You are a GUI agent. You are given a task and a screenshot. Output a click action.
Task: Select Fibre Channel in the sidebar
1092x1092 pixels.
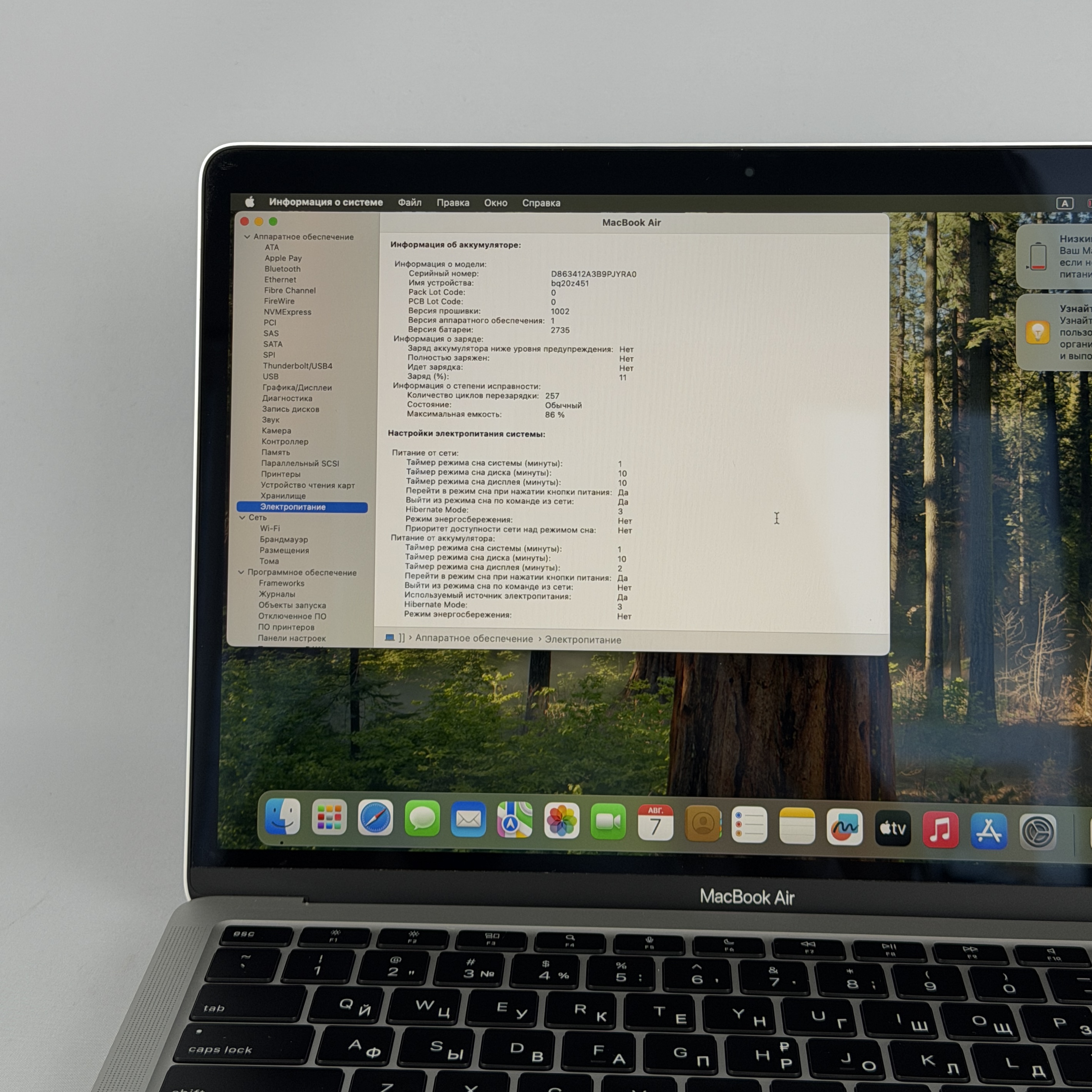point(290,291)
